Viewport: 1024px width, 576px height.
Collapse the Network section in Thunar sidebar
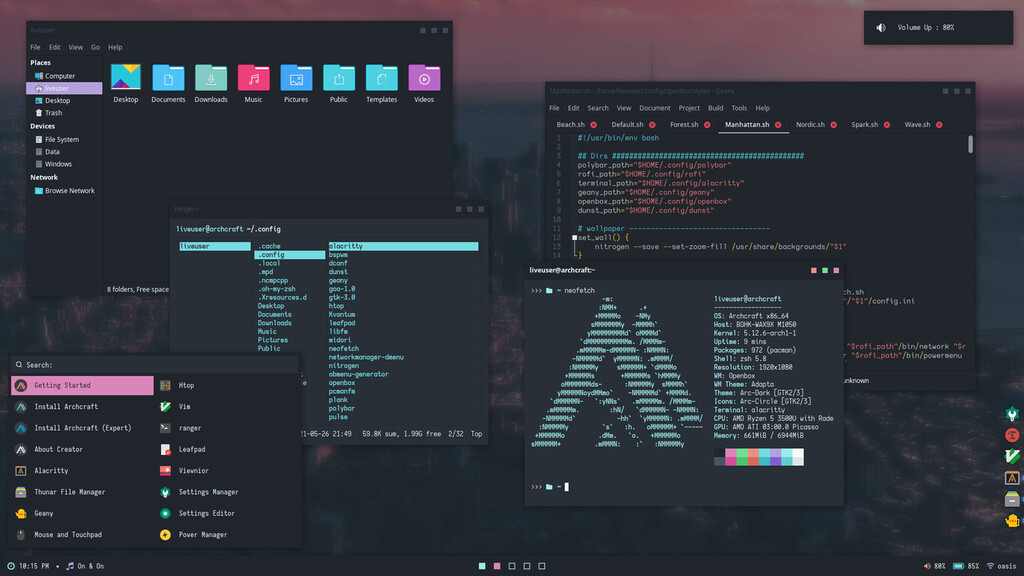pos(46,177)
